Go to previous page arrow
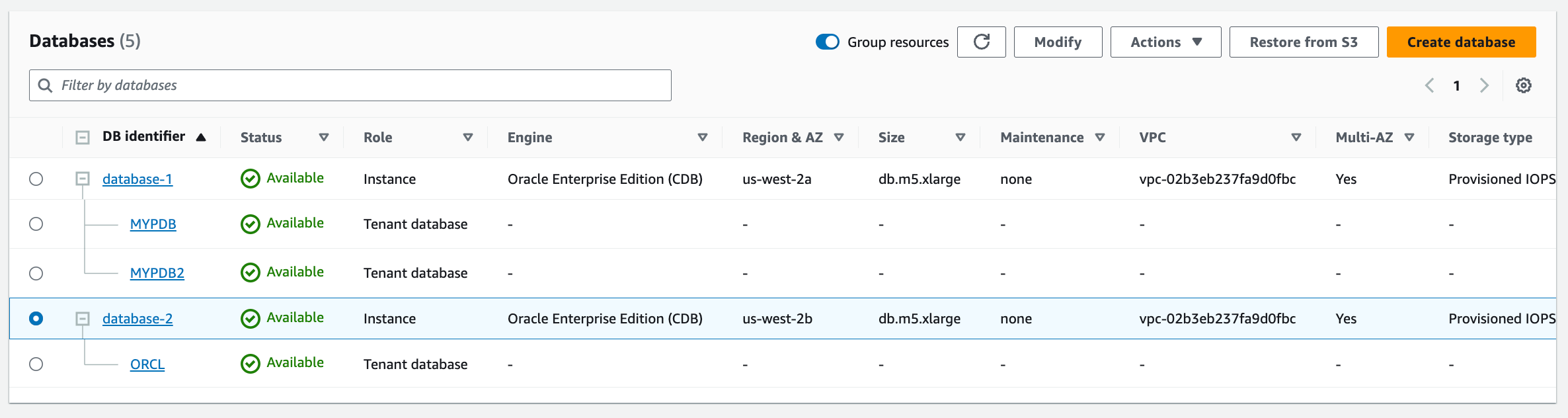This screenshot has height=418, width=1568. click(1429, 85)
